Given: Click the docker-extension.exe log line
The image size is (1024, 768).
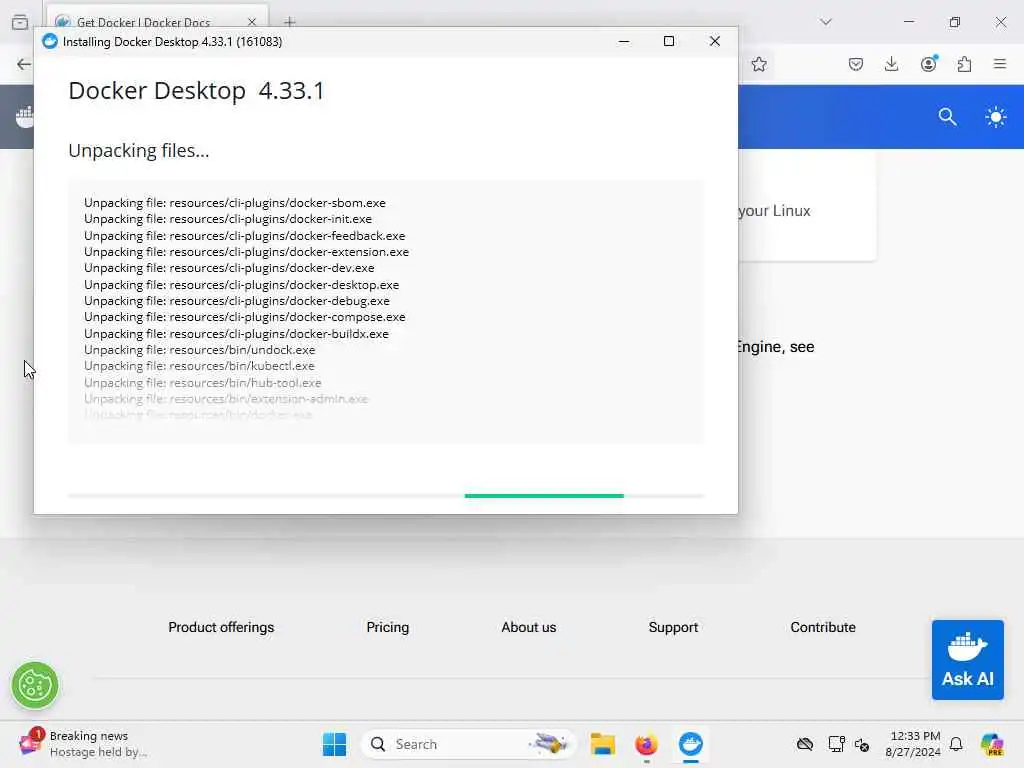Looking at the screenshot, I should pos(246,251).
